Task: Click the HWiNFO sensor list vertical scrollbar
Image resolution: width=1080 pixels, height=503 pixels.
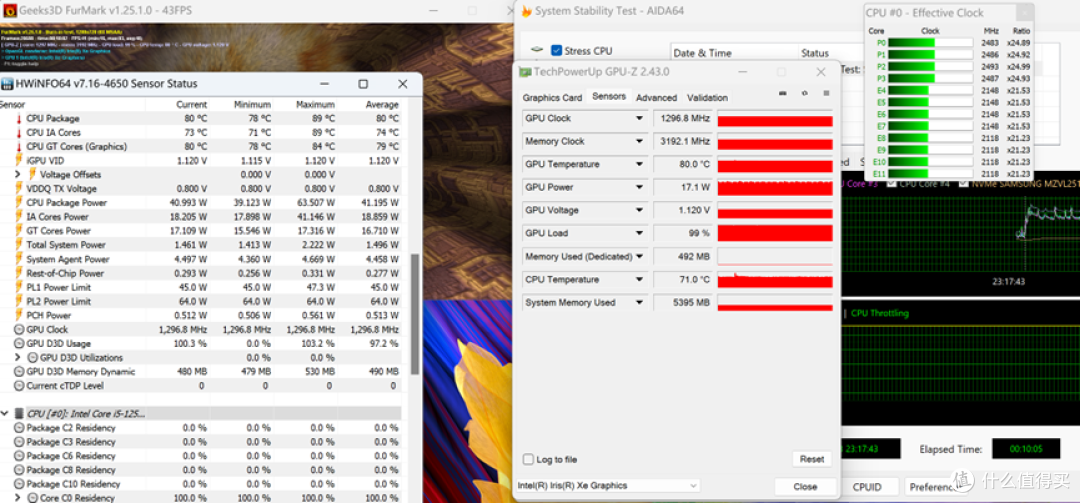Action: (415, 290)
